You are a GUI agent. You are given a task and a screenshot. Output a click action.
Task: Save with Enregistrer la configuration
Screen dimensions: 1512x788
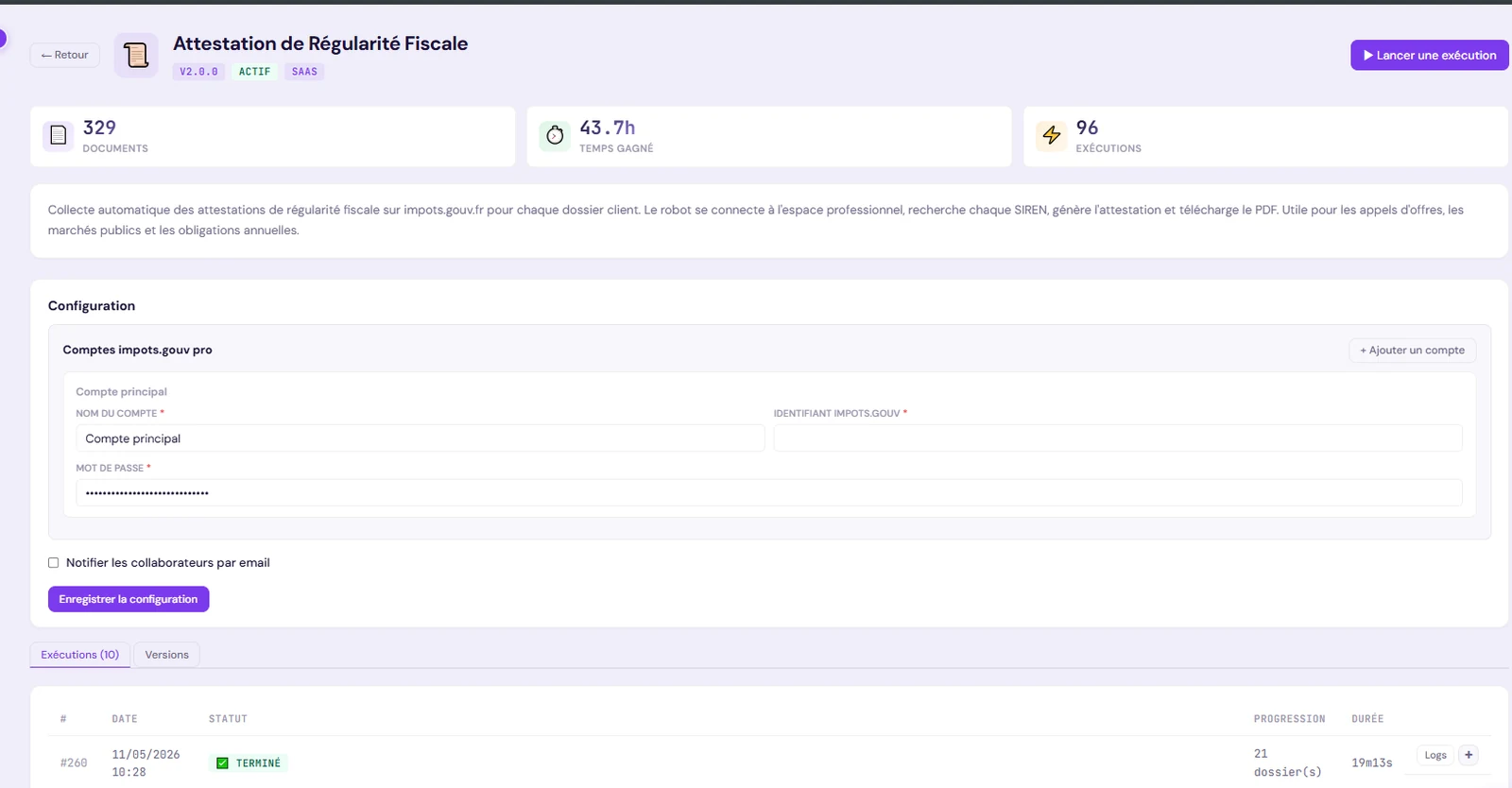[x=129, y=599]
